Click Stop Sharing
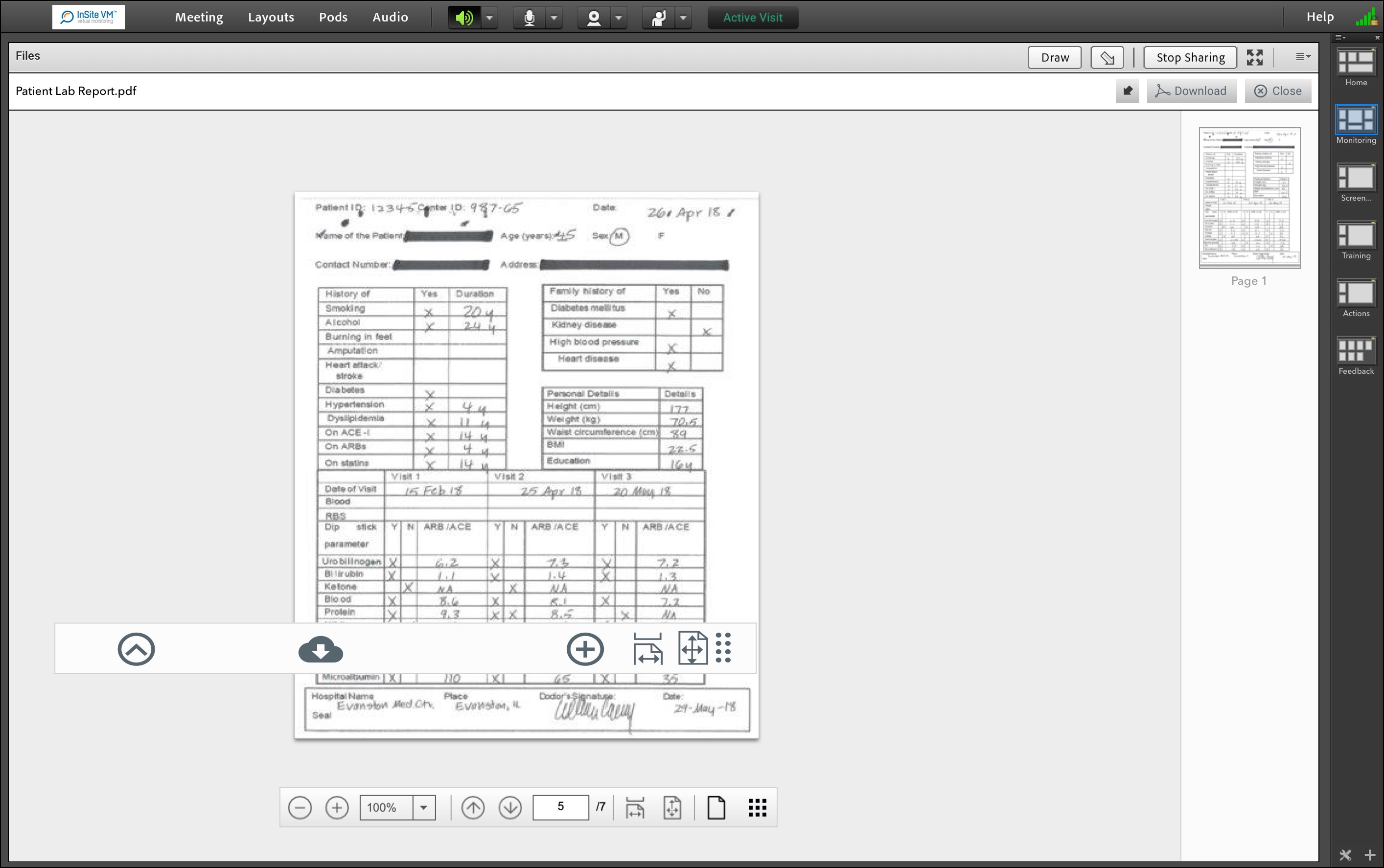This screenshot has height=868, width=1384. [1190, 57]
